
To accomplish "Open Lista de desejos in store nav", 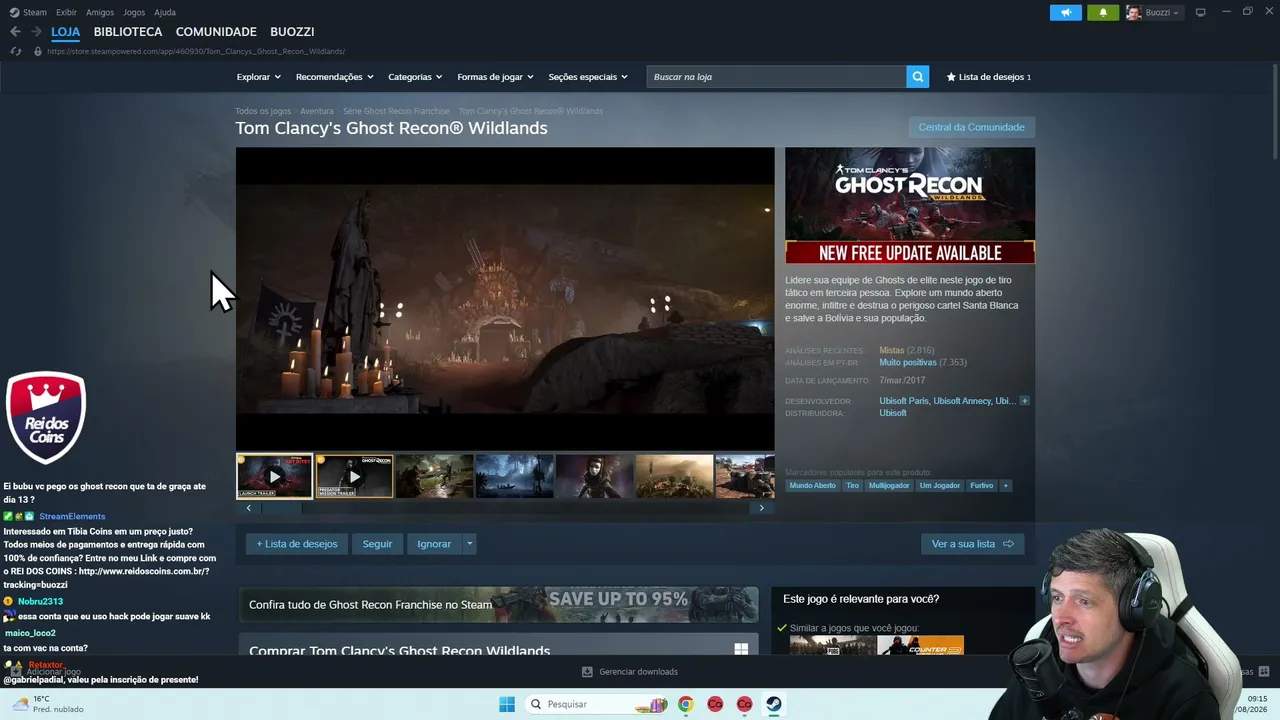I will click(988, 77).
